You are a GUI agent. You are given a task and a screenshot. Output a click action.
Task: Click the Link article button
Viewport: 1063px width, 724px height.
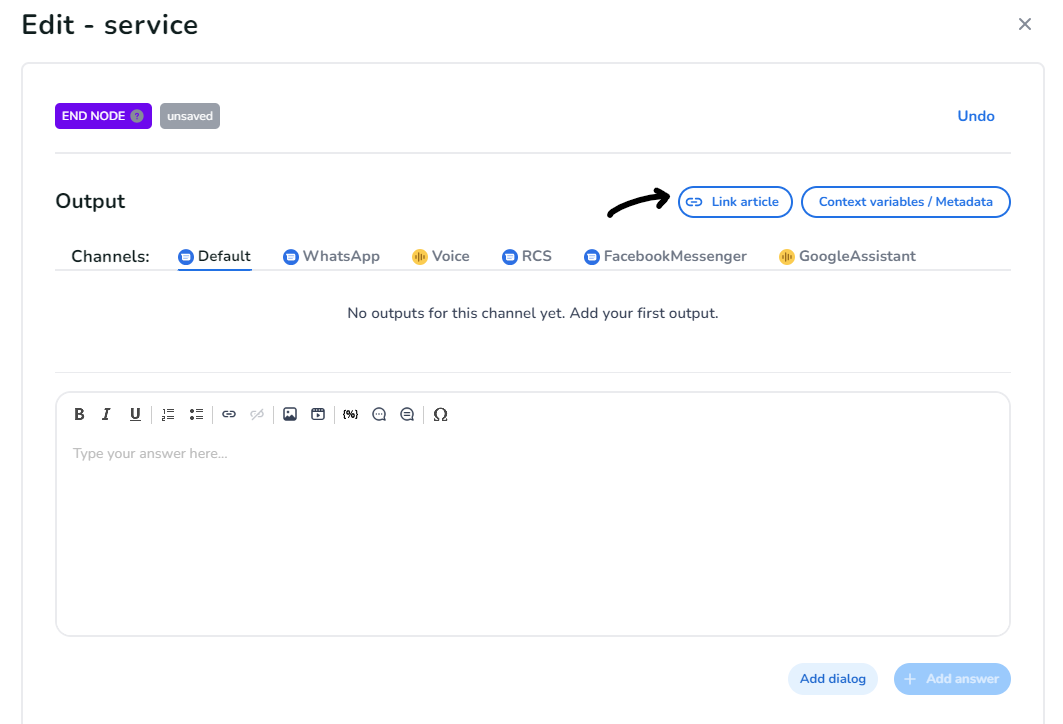[735, 202]
